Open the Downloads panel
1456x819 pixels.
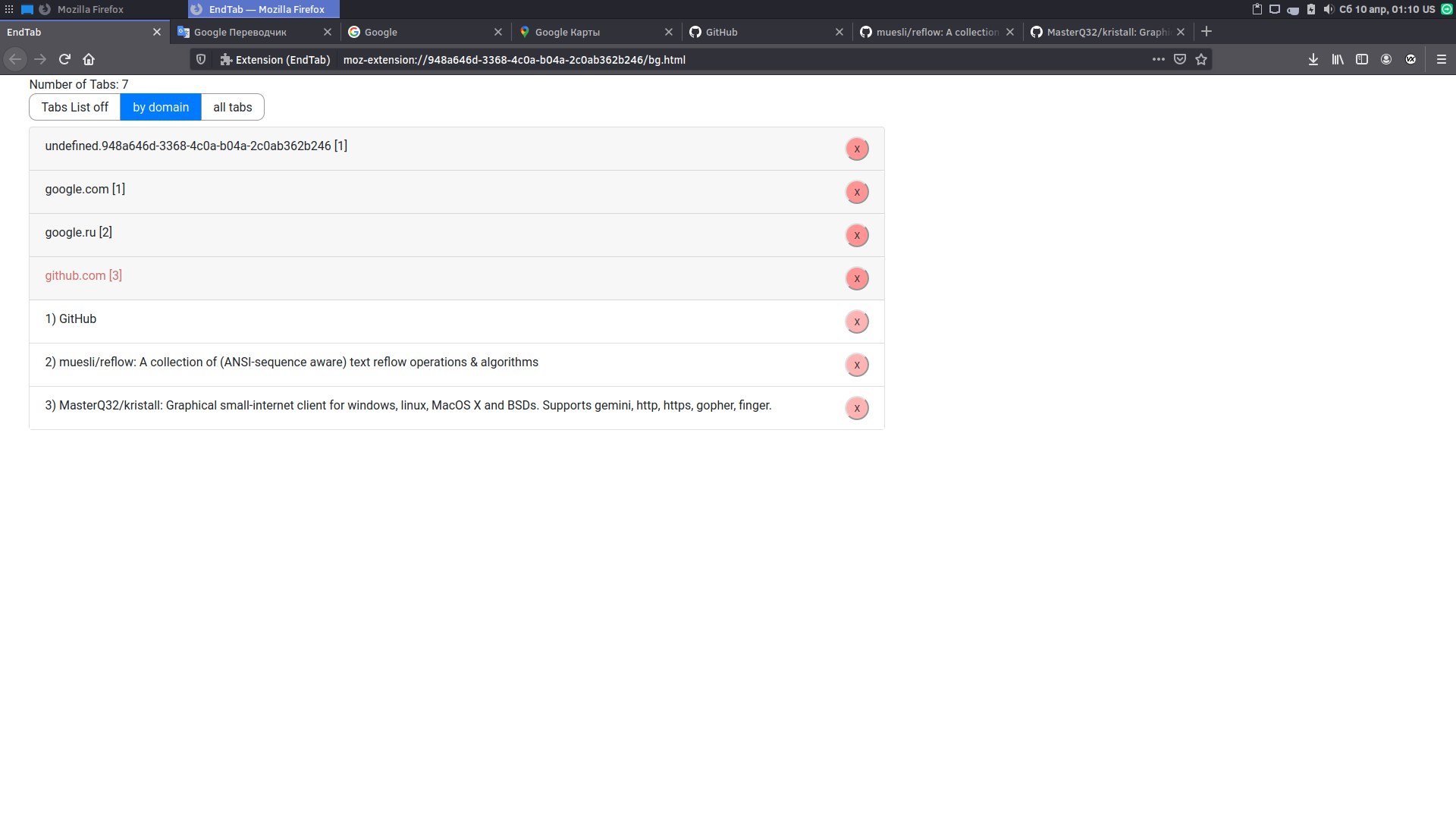[1313, 59]
